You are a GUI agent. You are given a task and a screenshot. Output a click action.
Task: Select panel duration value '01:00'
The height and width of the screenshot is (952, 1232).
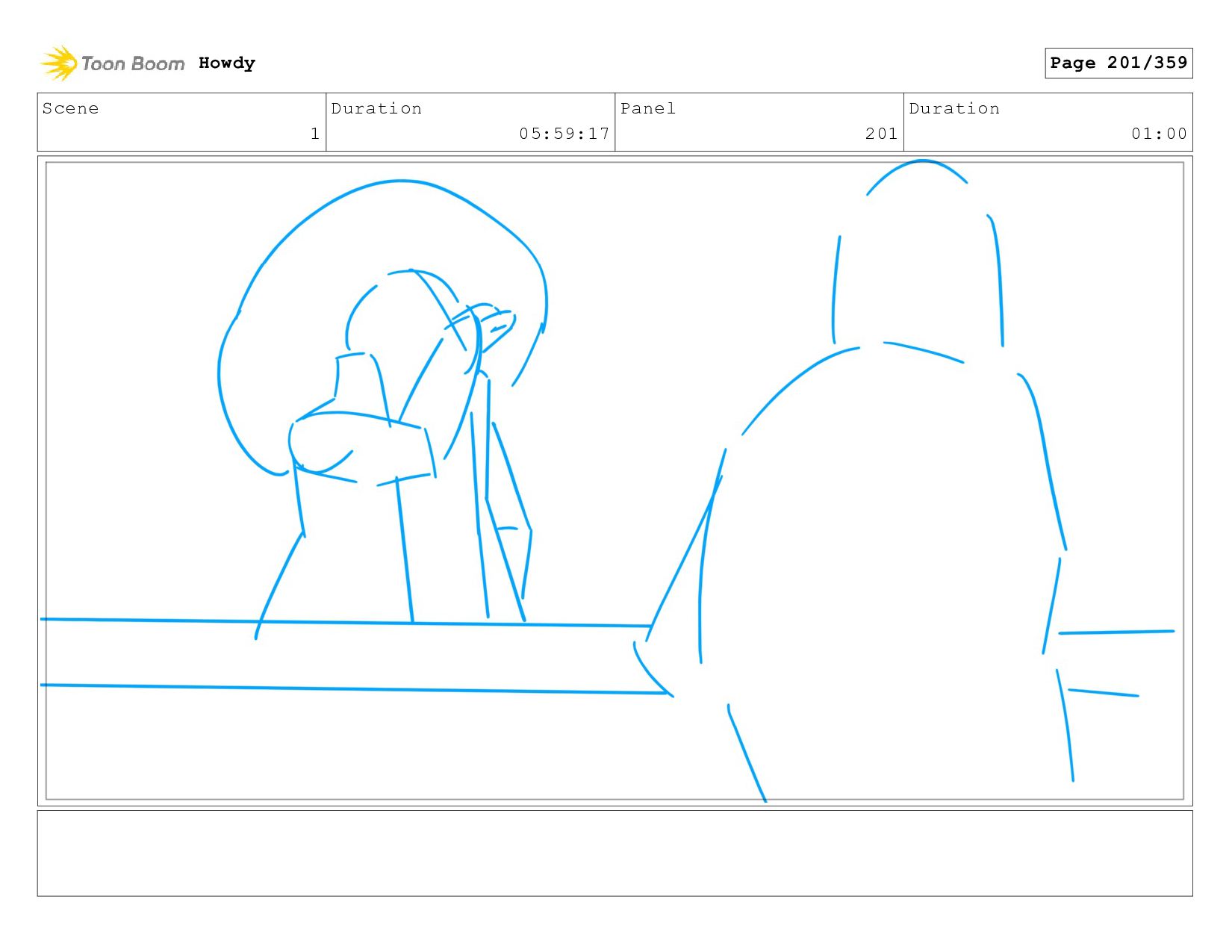[1159, 134]
